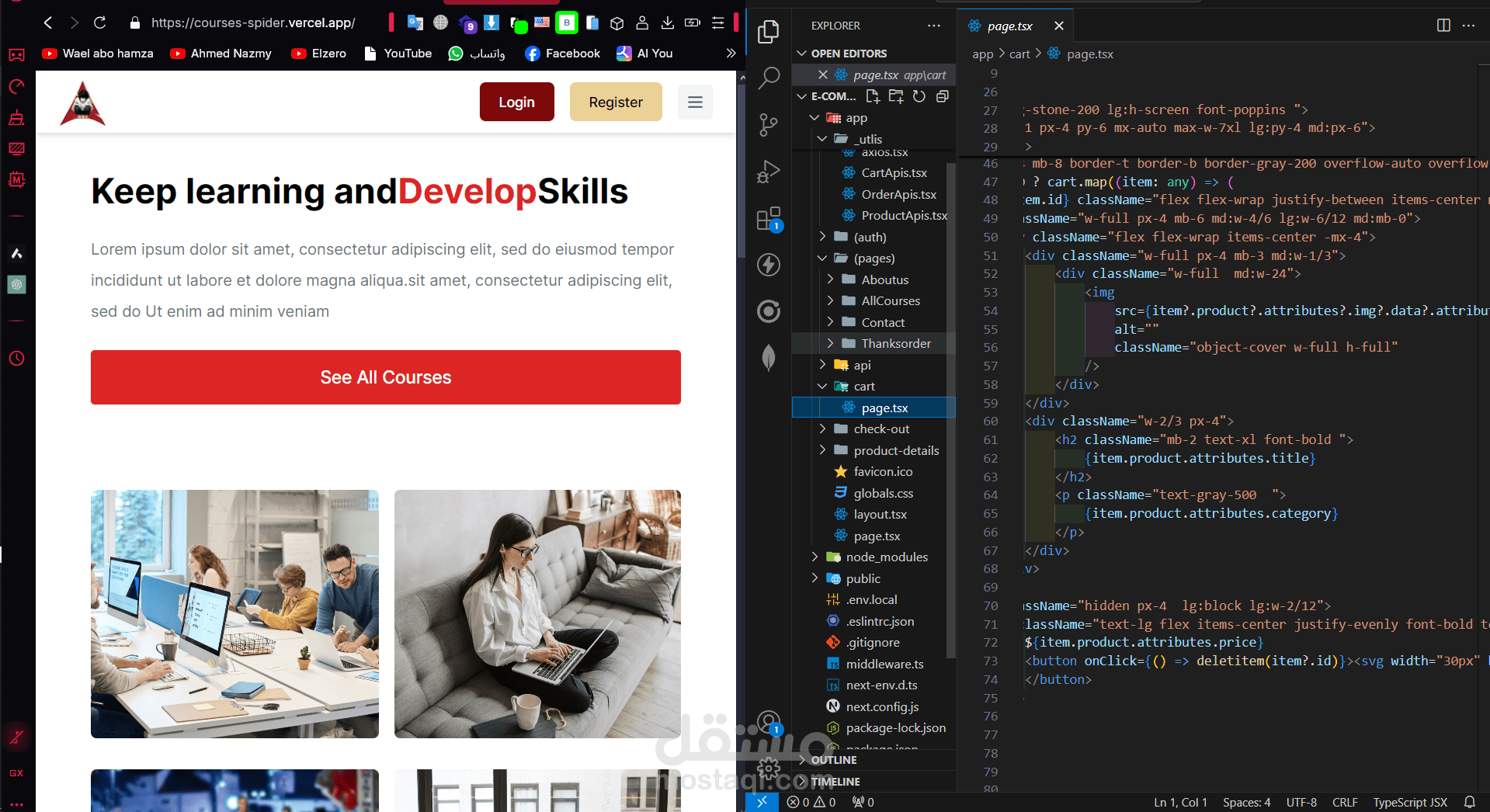Open Opera Easy Setup sliders icon
The image size is (1490, 812).
pos(718,23)
